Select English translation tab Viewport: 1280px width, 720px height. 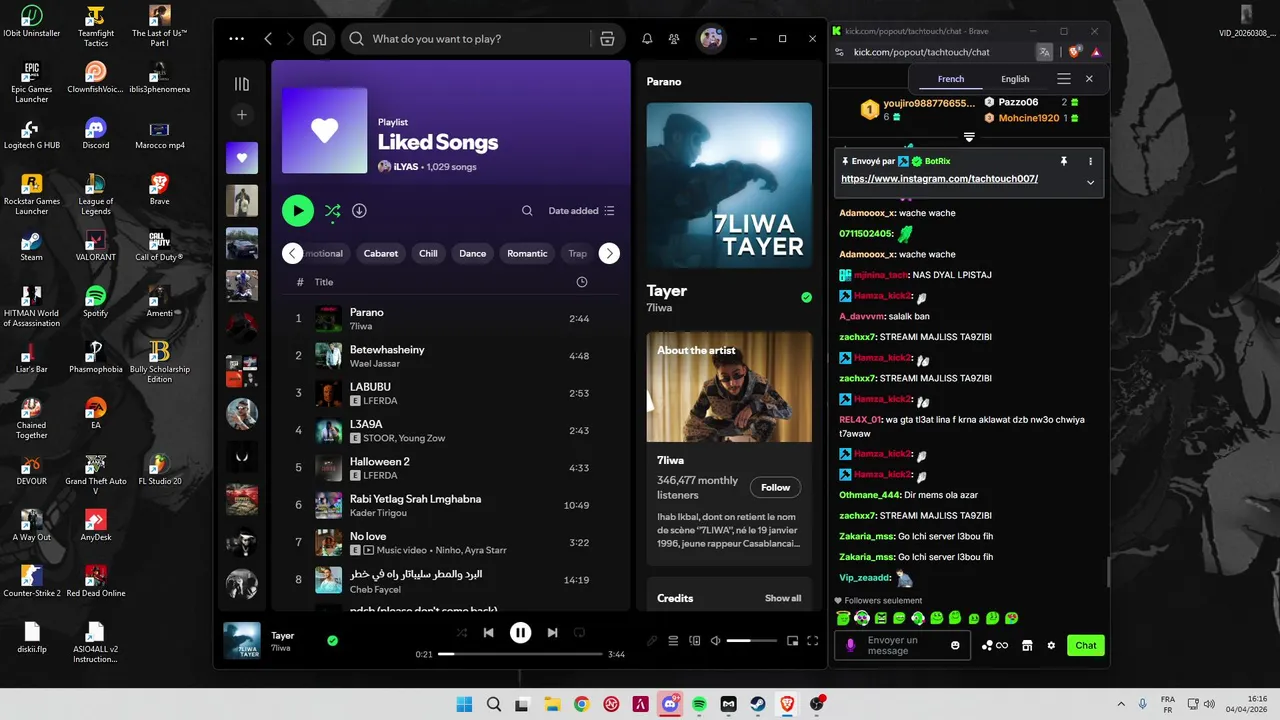tap(1015, 79)
